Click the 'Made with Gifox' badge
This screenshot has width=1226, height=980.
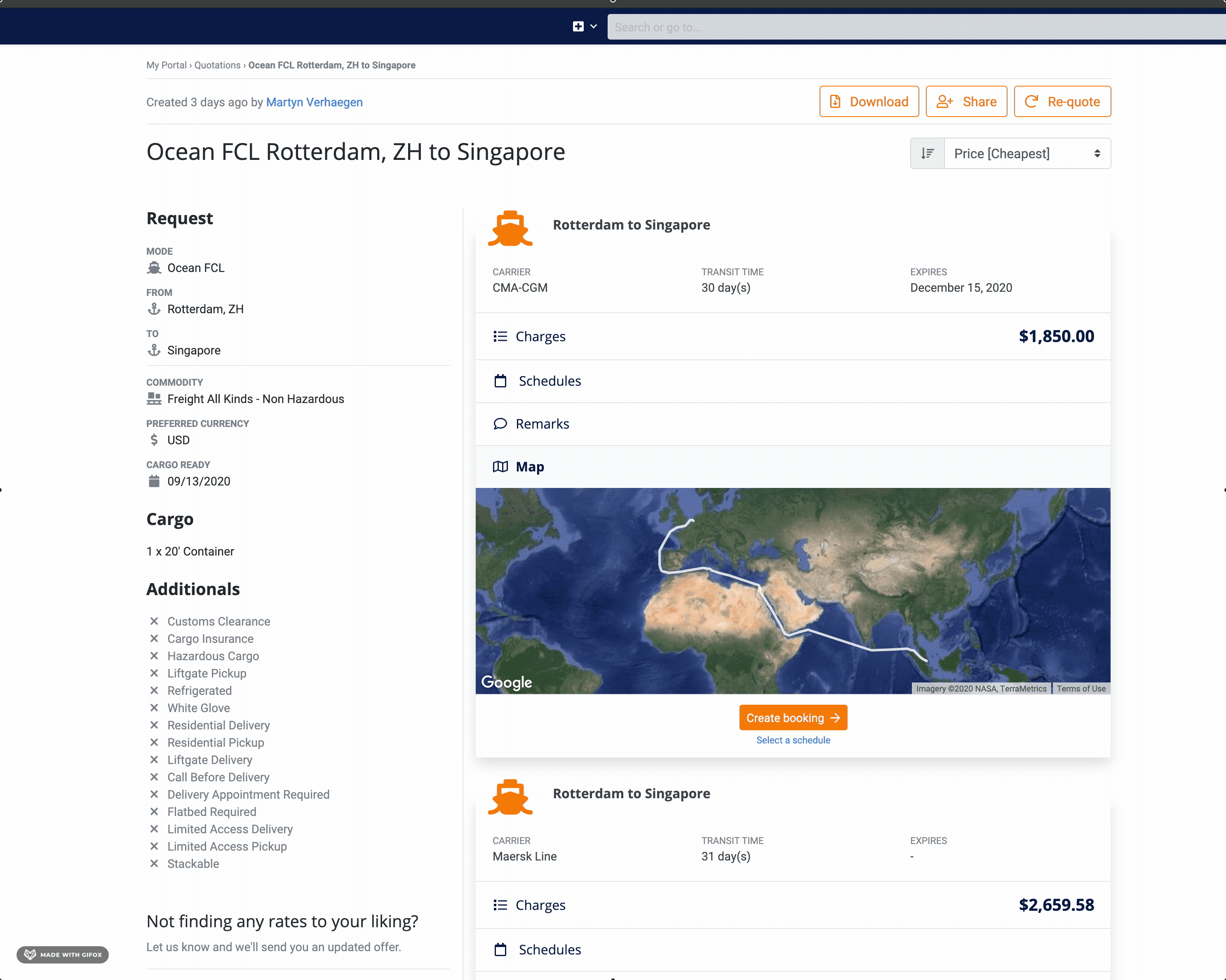pos(63,954)
